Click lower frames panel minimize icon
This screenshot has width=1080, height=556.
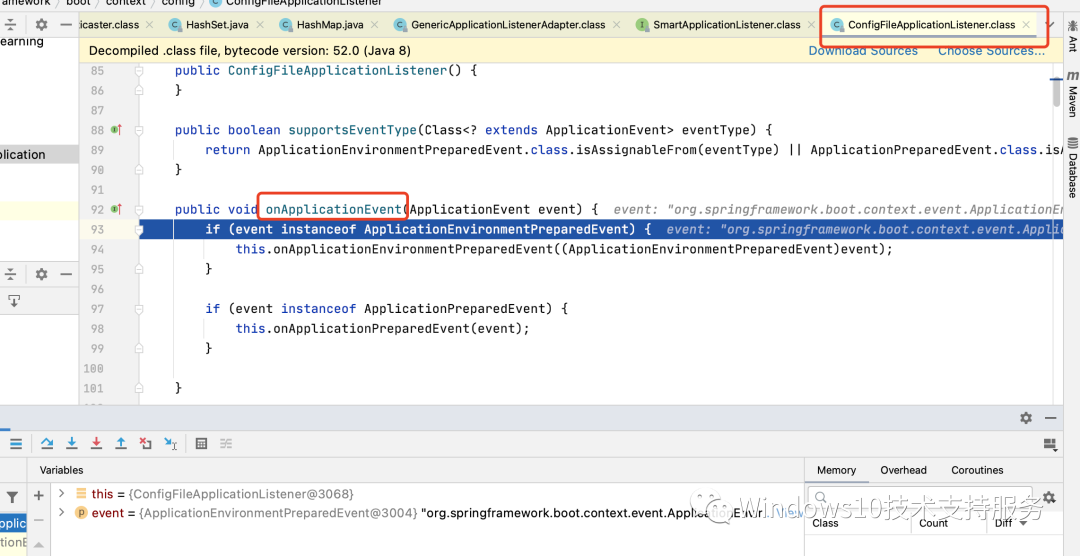click(65, 274)
